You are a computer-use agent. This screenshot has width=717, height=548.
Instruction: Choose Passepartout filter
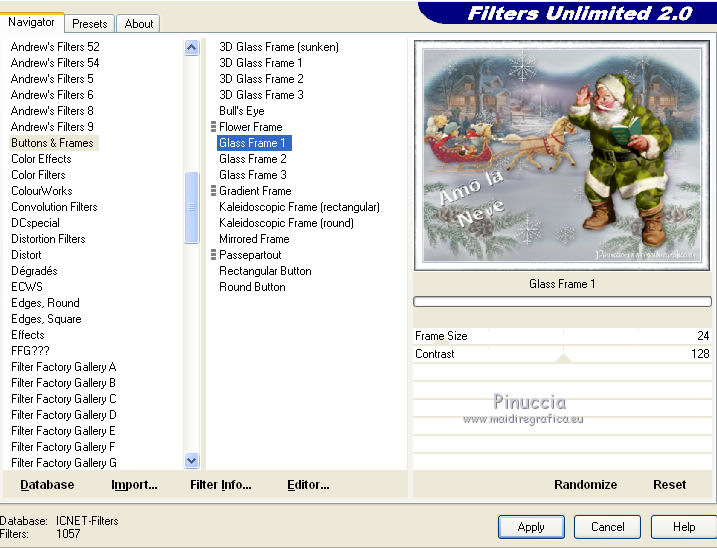[250, 255]
